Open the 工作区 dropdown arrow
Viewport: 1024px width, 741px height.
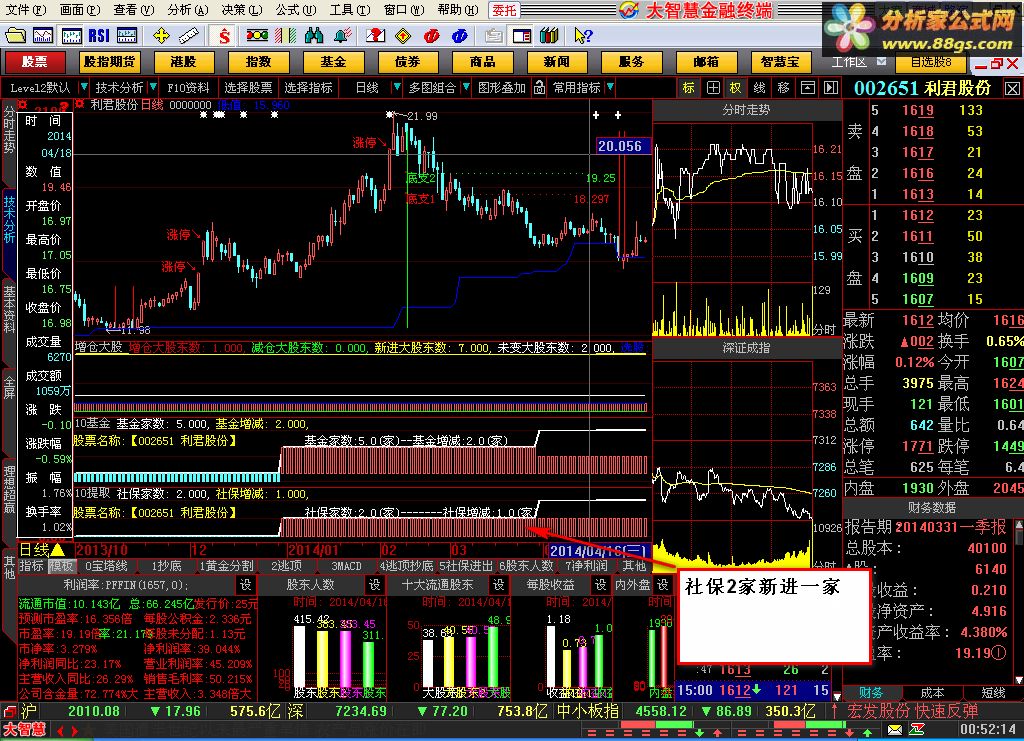pyautogui.click(x=882, y=62)
